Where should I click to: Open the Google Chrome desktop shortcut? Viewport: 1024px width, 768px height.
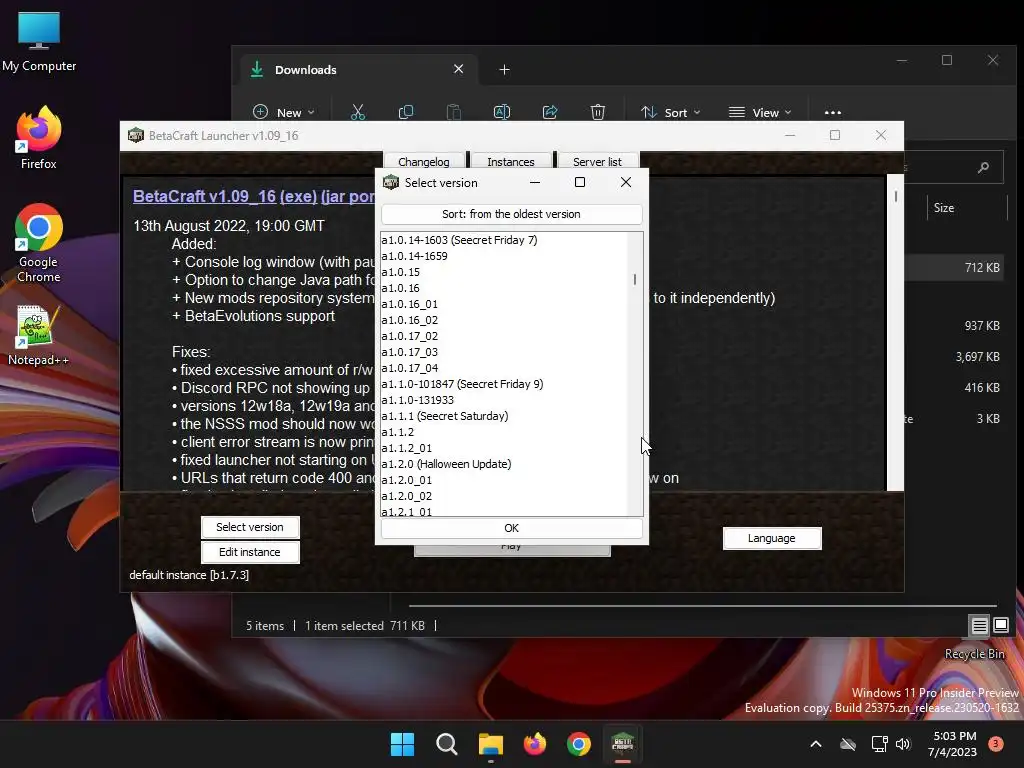click(39, 243)
